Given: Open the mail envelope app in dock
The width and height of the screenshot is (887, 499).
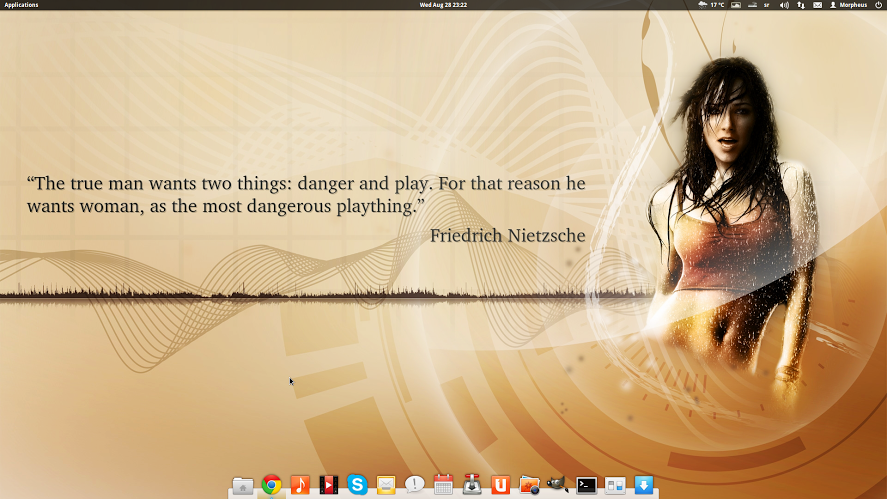Looking at the screenshot, I should [386, 485].
